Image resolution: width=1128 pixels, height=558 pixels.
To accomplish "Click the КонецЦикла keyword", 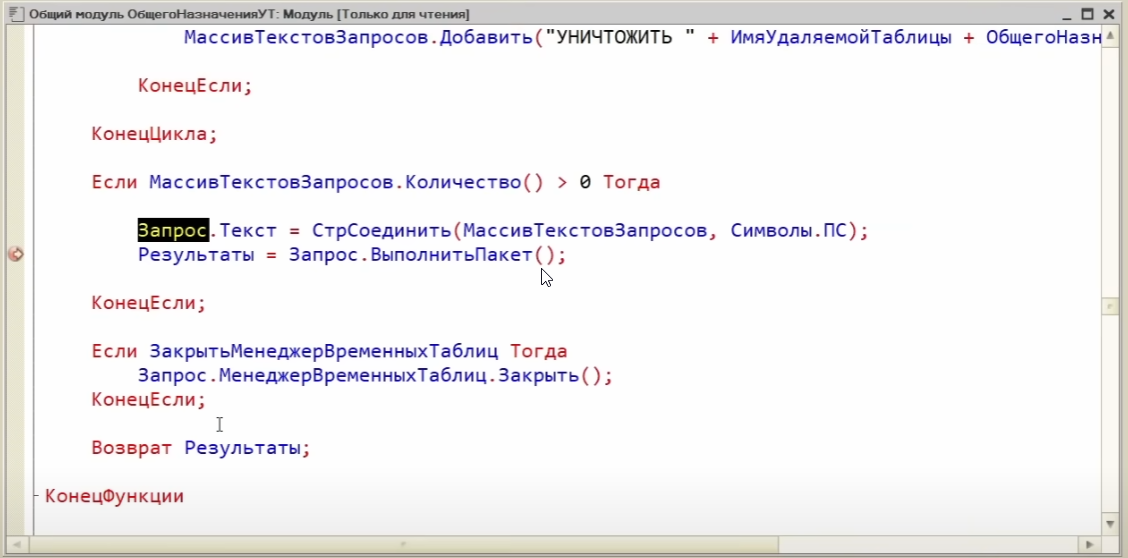I will coord(150,134).
